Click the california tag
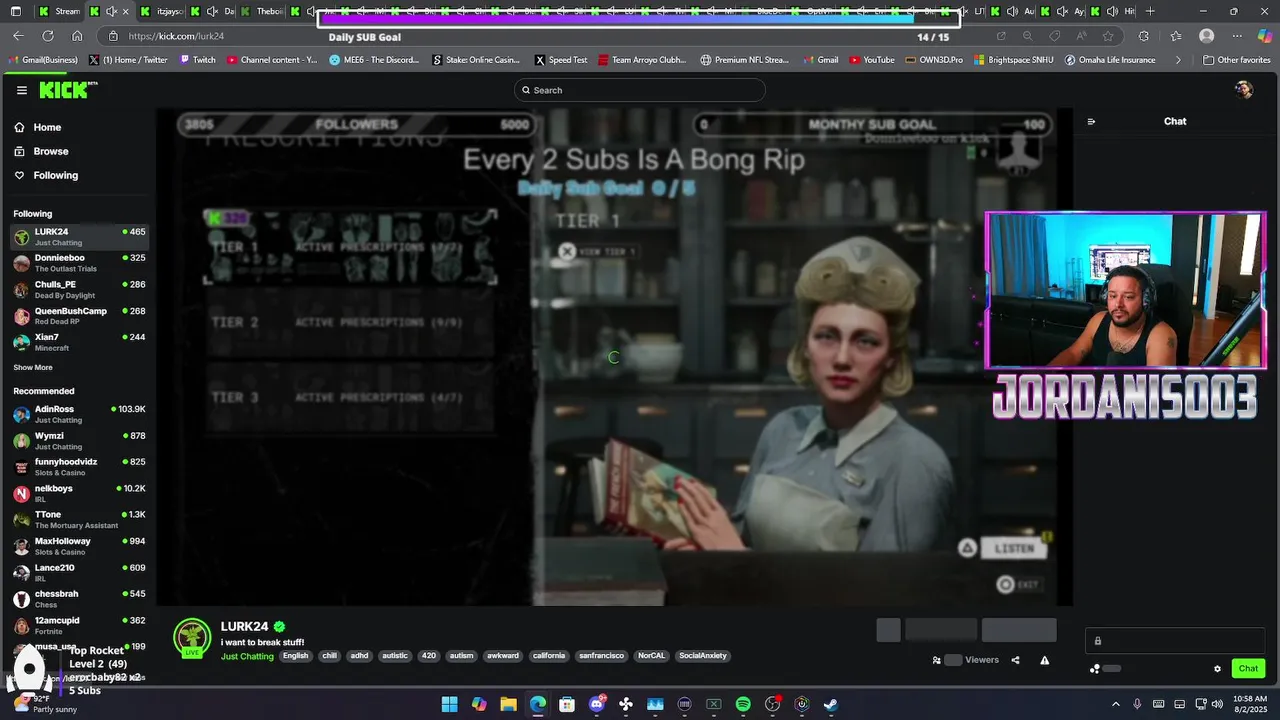This screenshot has height=720, width=1280. click(549, 656)
